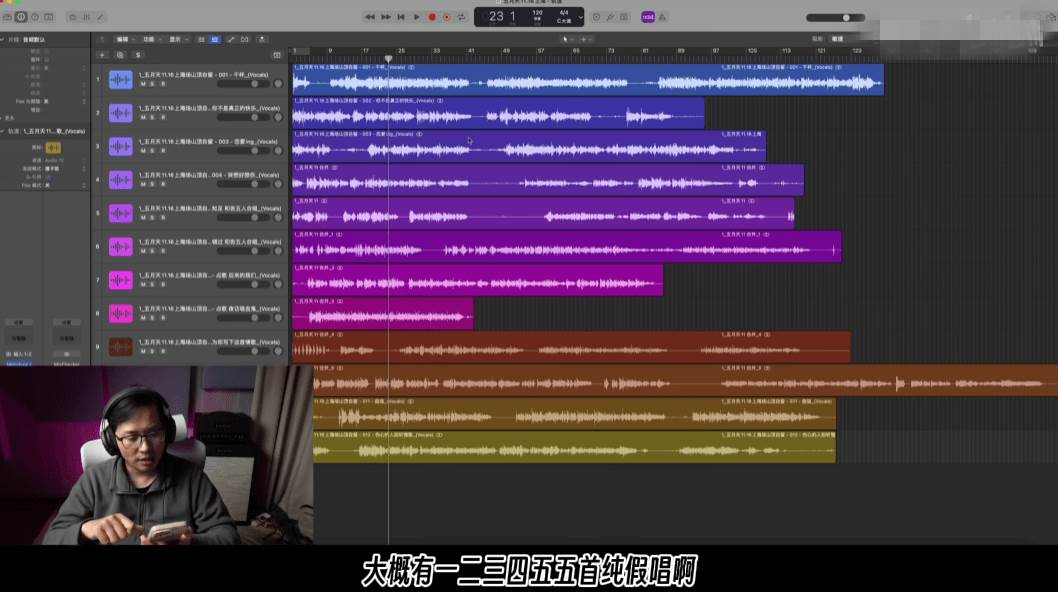Add a new track with plus button
This screenshot has height=592, width=1058.
pyautogui.click(x=102, y=55)
